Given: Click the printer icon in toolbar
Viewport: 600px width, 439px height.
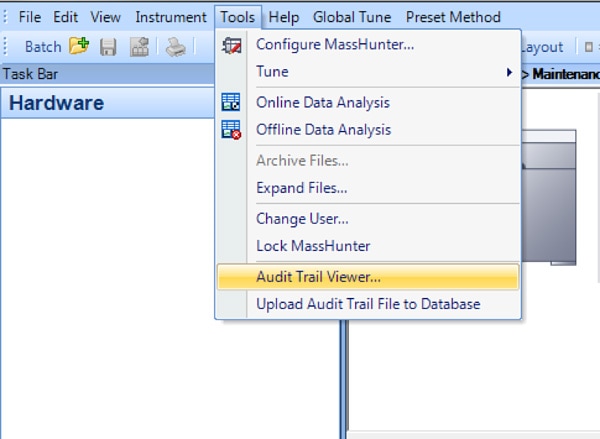Looking at the screenshot, I should point(176,47).
